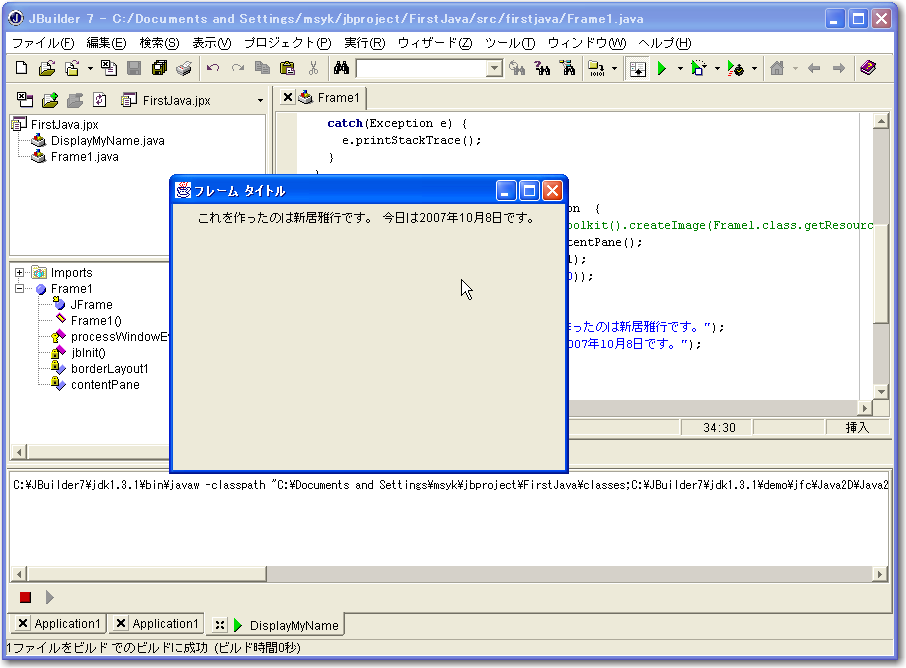Click the green Run project arrow
The height and width of the screenshot is (668, 906).
662,68
